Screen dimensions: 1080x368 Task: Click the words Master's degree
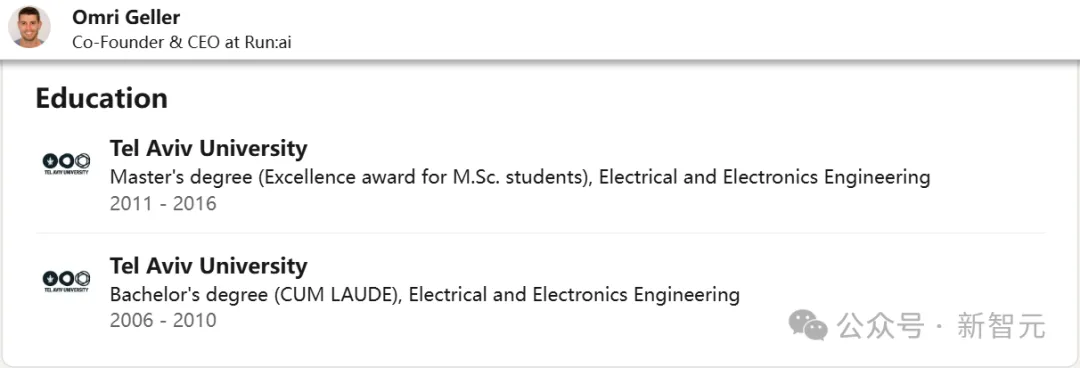(182, 177)
